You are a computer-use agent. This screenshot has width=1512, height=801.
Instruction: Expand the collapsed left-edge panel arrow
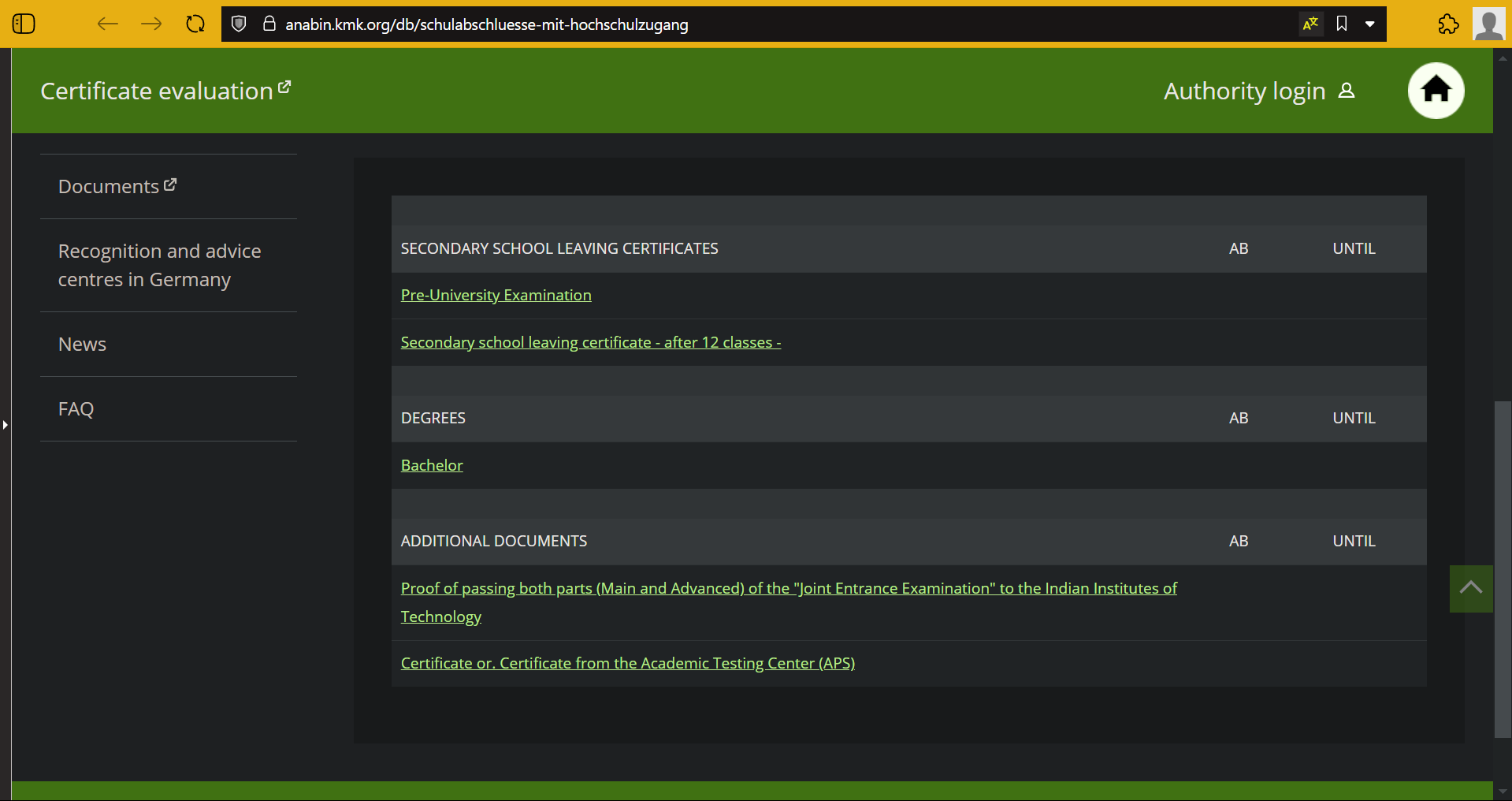pos(5,425)
